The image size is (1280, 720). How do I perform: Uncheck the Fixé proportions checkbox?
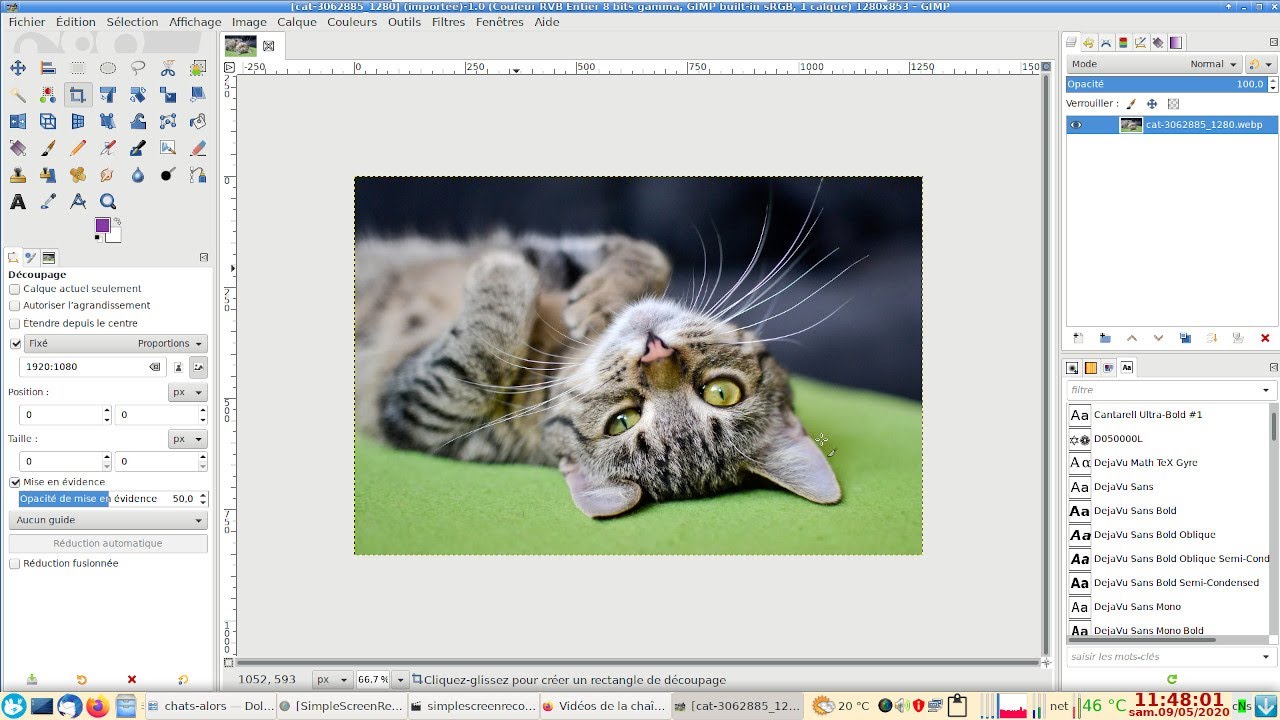[x=15, y=343]
